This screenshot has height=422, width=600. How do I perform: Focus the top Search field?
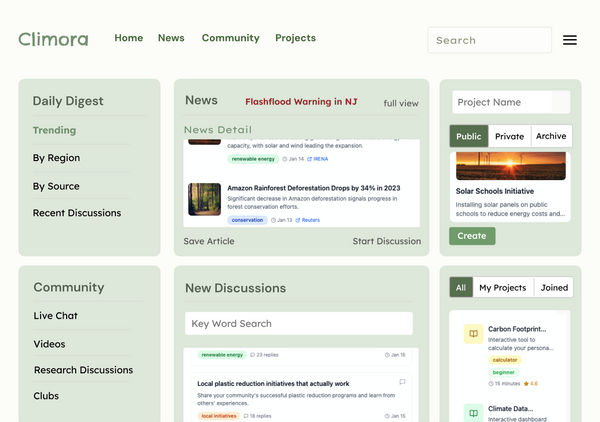pyautogui.click(x=489, y=40)
